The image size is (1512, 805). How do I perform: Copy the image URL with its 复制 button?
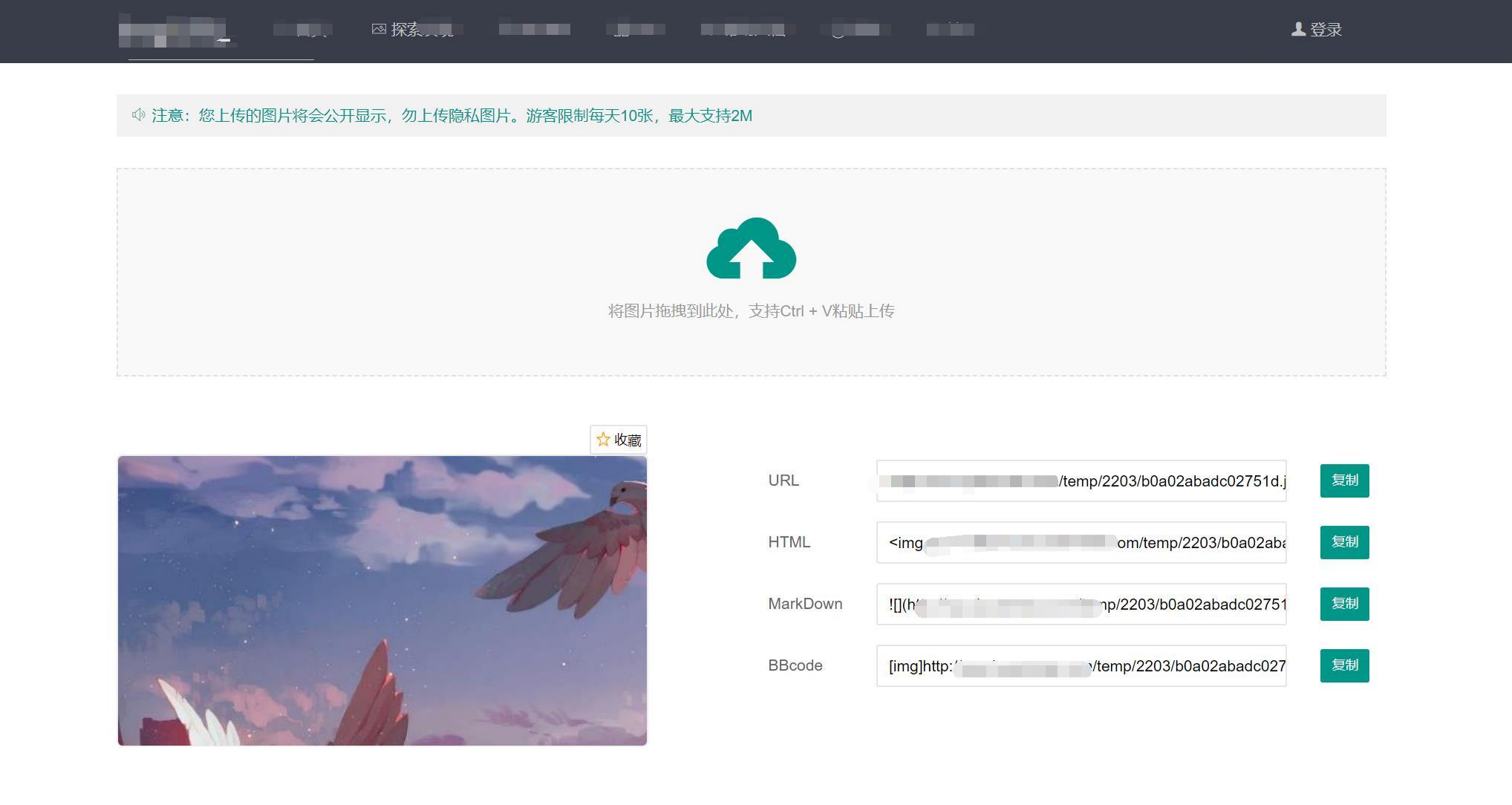click(x=1343, y=480)
